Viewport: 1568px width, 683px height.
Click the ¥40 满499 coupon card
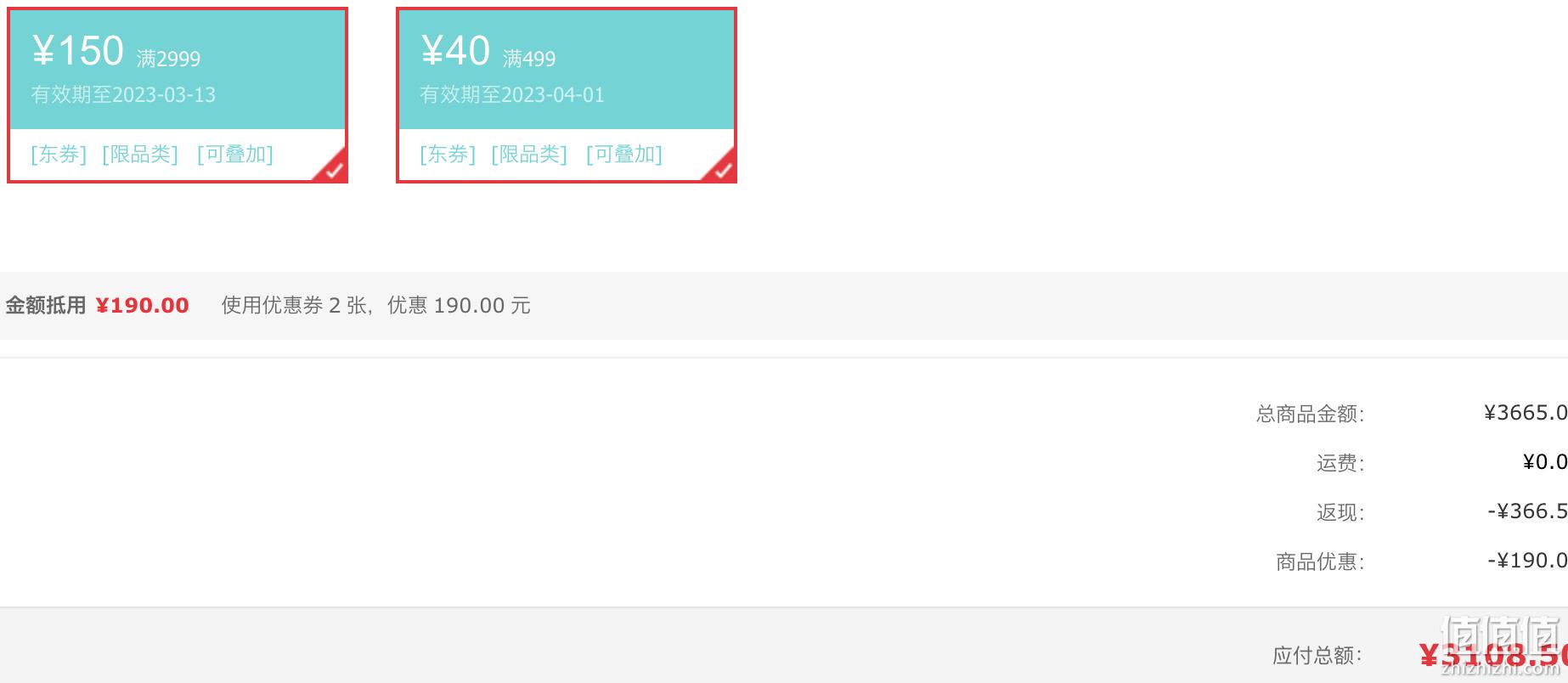click(567, 95)
